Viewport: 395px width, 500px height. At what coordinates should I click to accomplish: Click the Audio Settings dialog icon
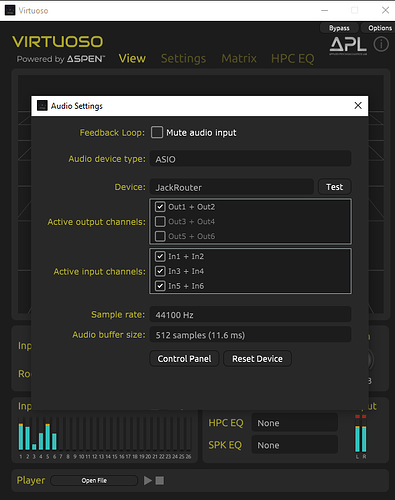point(42,106)
